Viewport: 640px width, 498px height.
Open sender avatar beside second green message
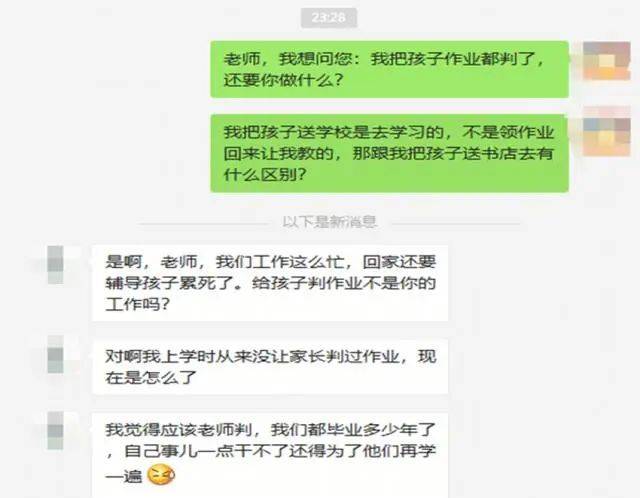pyautogui.click(x=607, y=137)
